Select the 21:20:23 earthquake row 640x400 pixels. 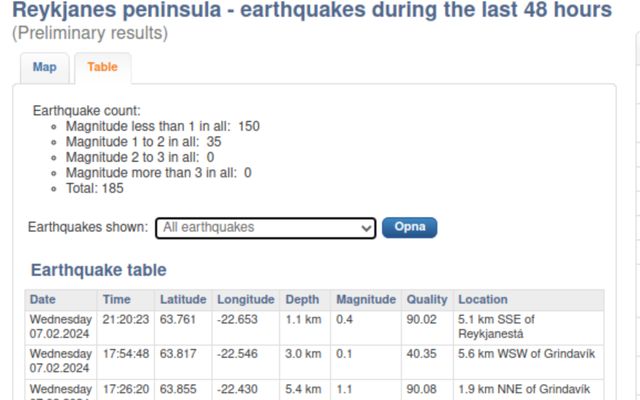pyautogui.click(x=314, y=327)
